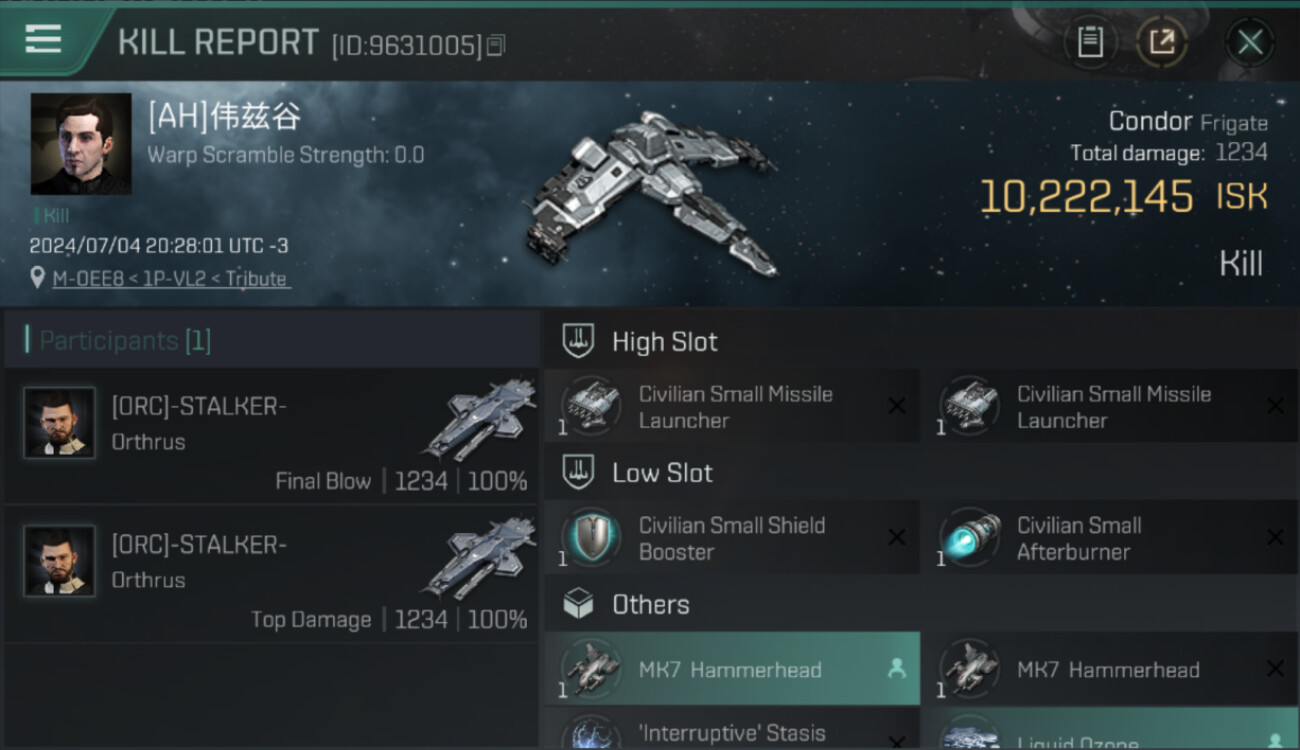Open the Civilian Small Afterburner item

point(1112,538)
